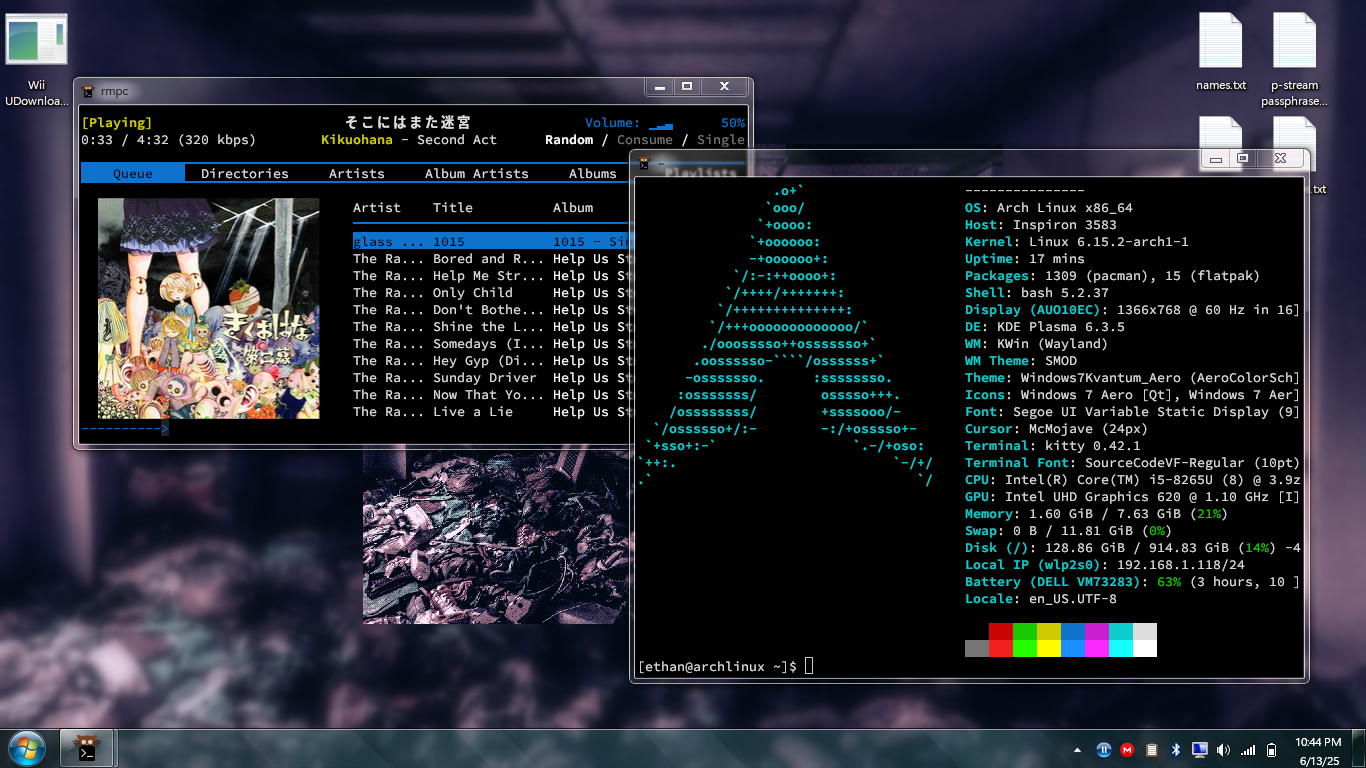Image resolution: width=1366 pixels, height=768 pixels.
Task: Open the Windows-style Start orb
Action: click(26, 749)
